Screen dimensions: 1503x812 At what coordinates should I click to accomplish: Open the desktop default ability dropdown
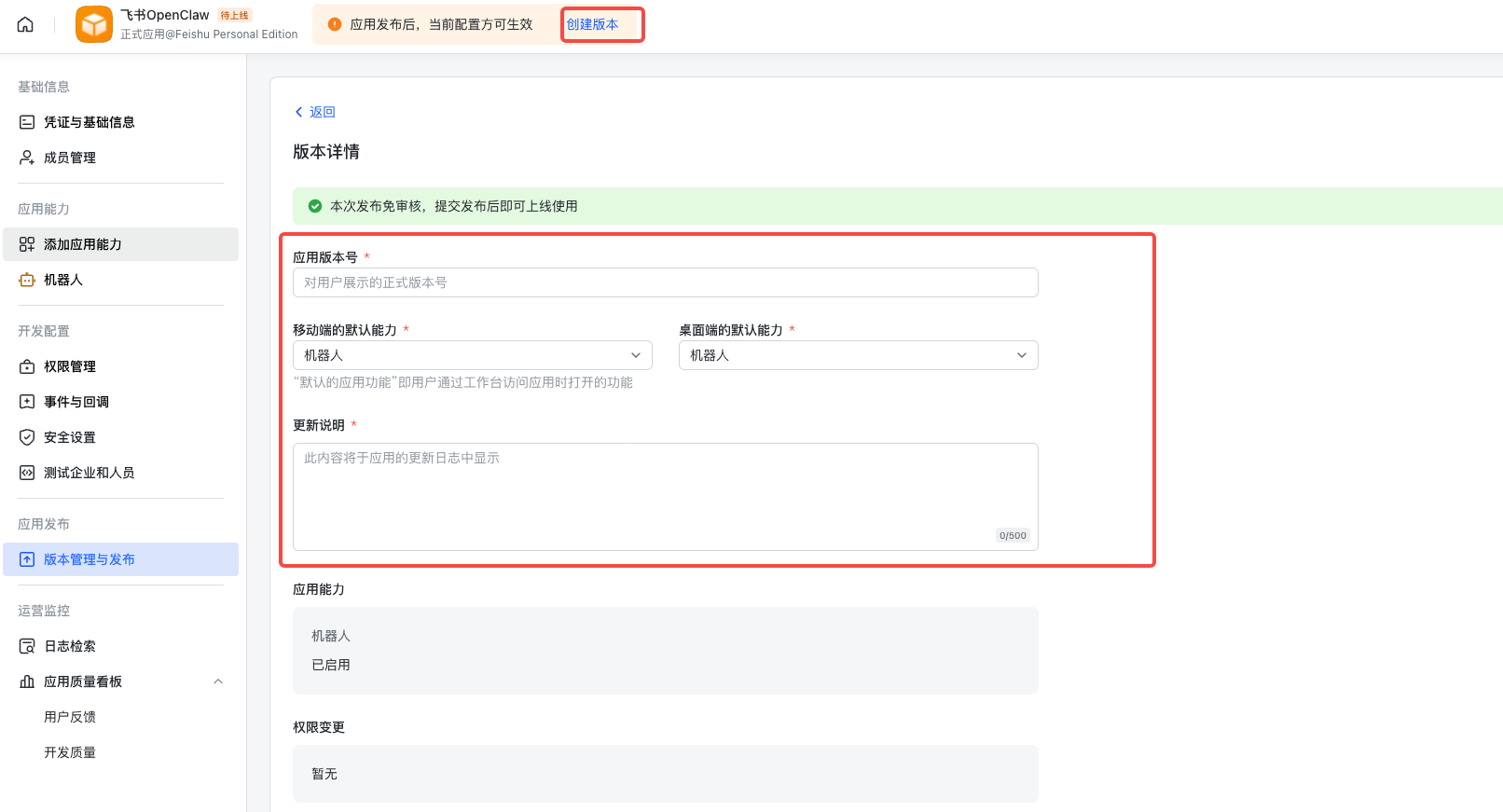click(858, 355)
